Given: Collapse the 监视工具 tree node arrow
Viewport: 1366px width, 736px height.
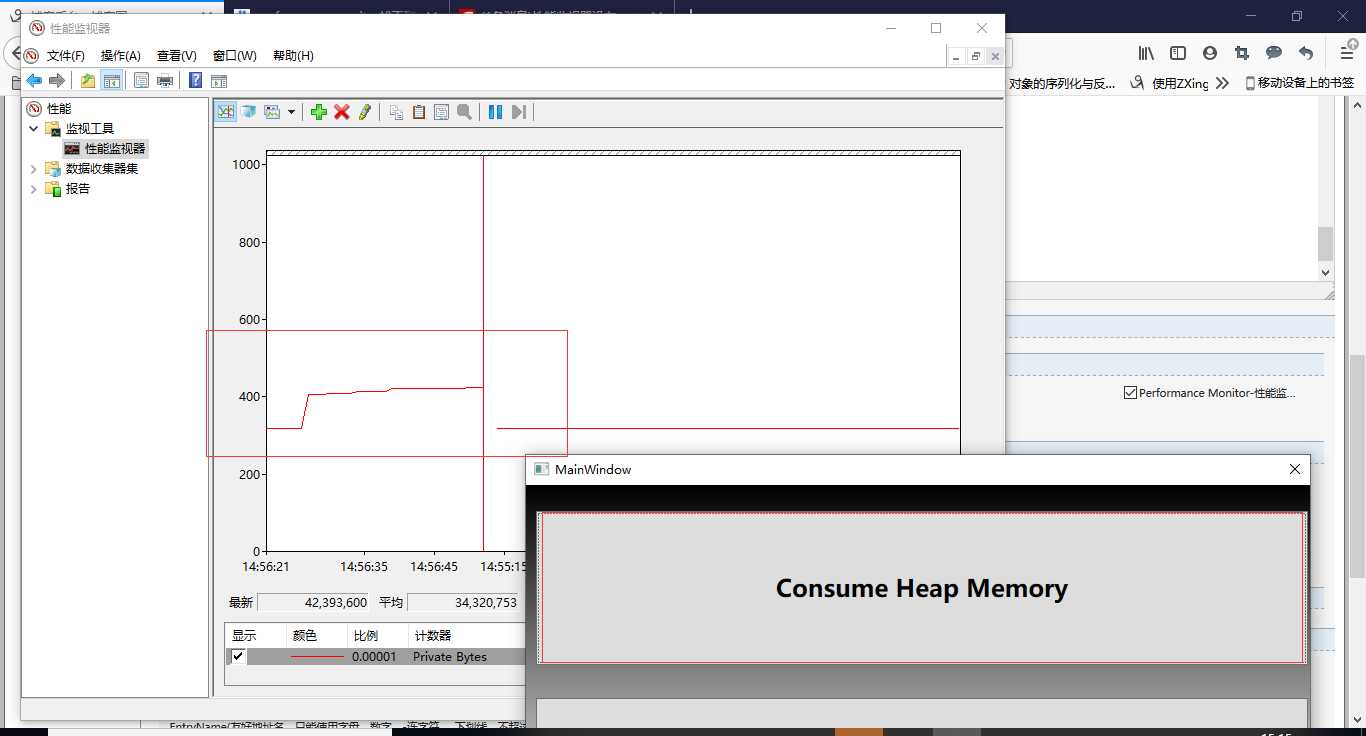Looking at the screenshot, I should click(x=33, y=128).
